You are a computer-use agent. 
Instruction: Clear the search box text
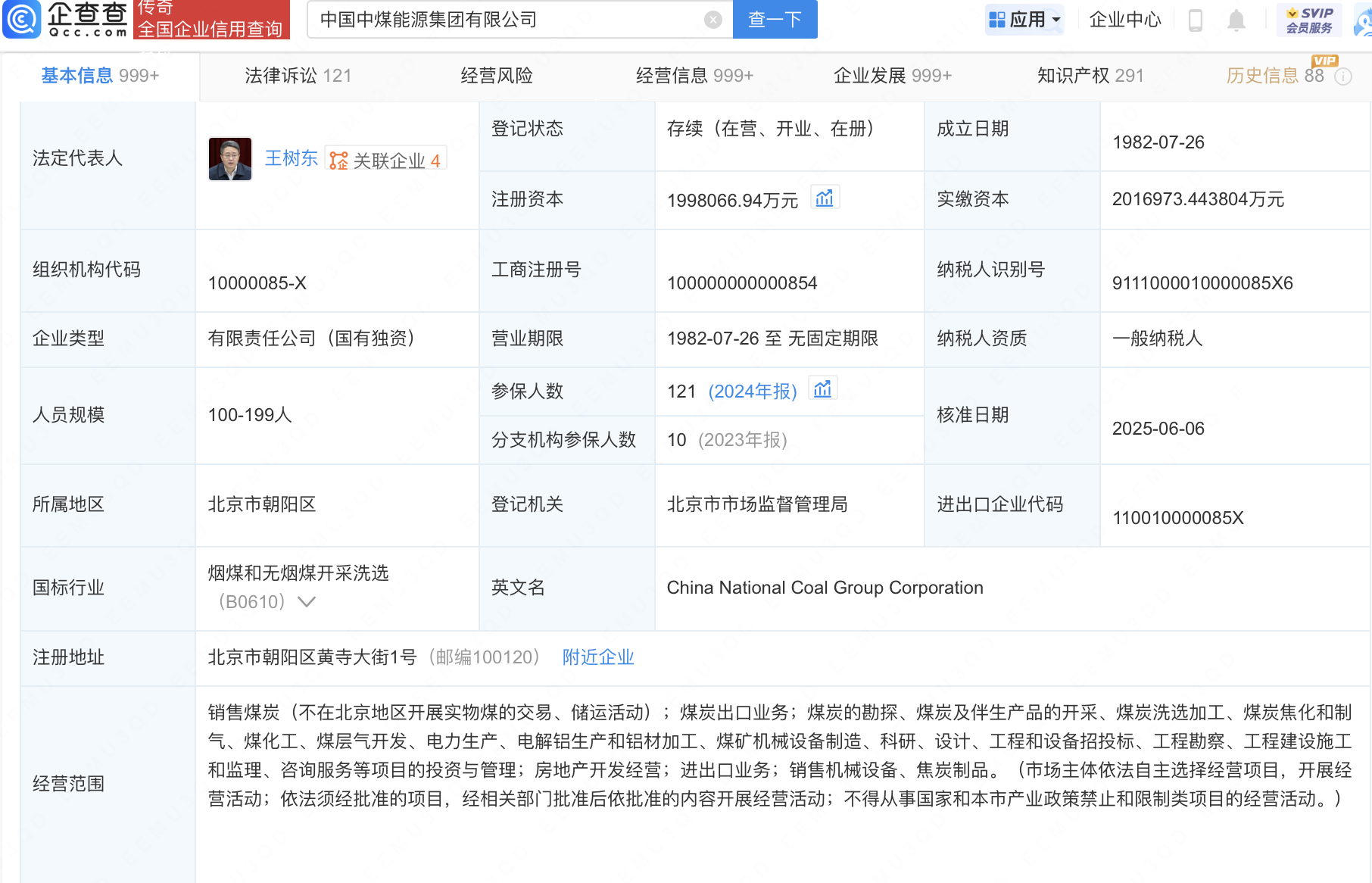[x=713, y=20]
